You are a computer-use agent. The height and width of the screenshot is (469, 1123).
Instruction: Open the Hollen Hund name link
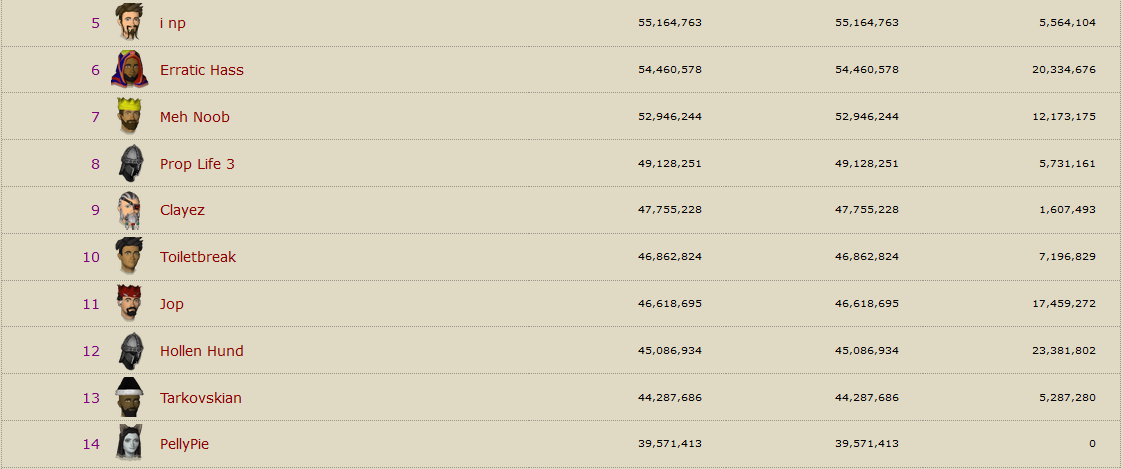(202, 351)
